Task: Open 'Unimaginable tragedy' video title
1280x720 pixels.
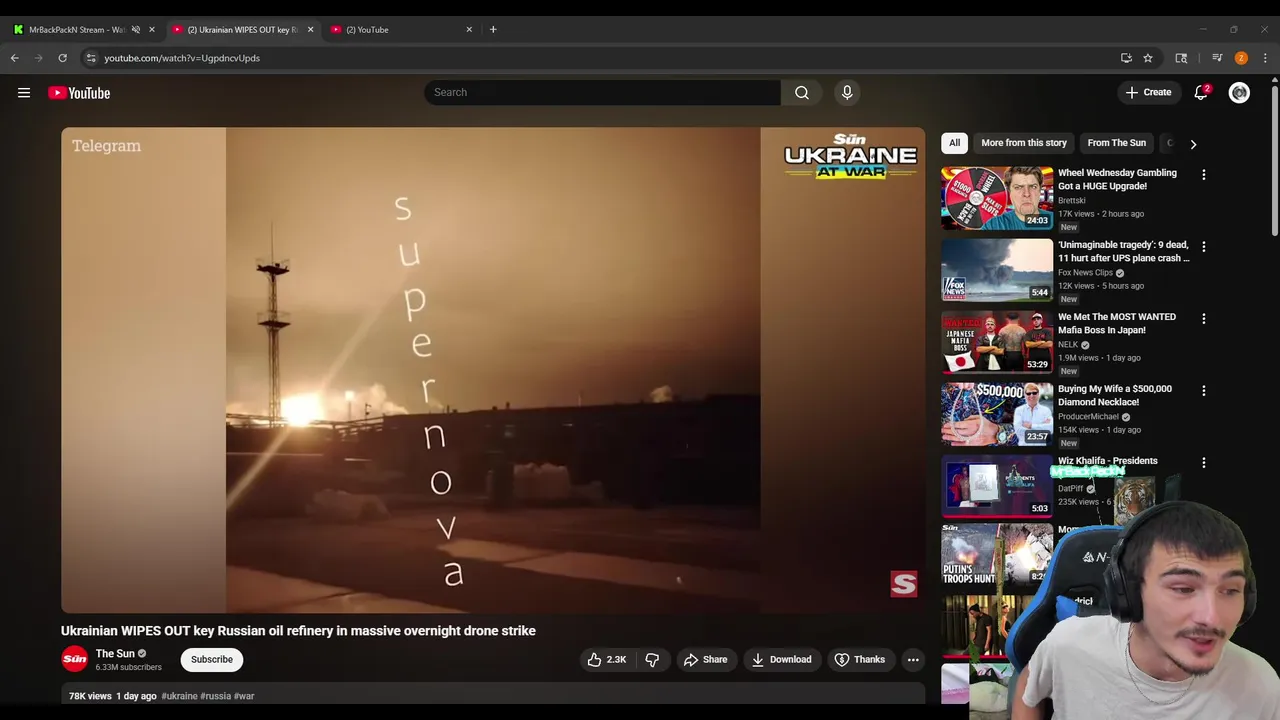Action: 1124,251
